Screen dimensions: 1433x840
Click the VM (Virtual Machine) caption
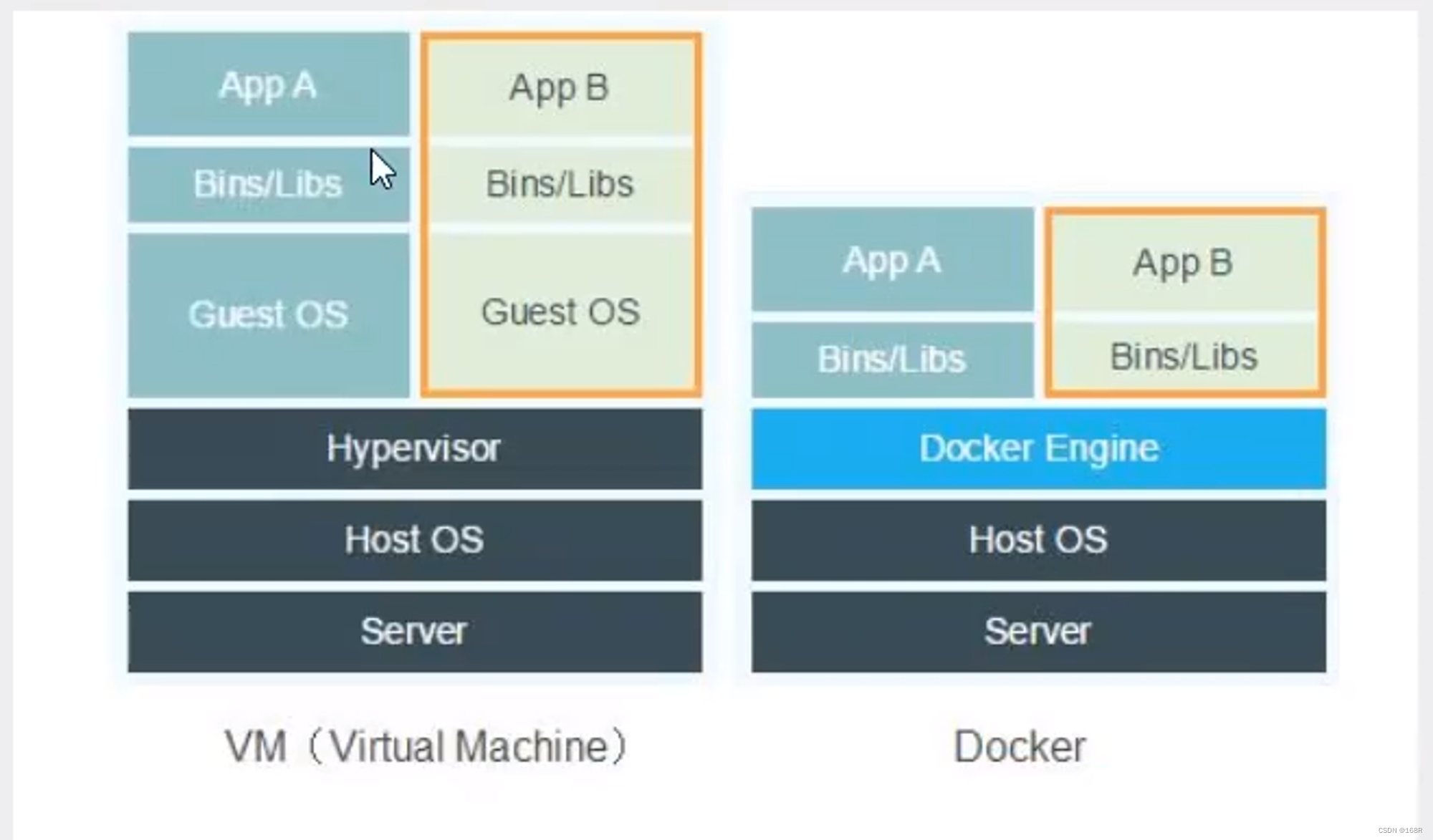(427, 747)
